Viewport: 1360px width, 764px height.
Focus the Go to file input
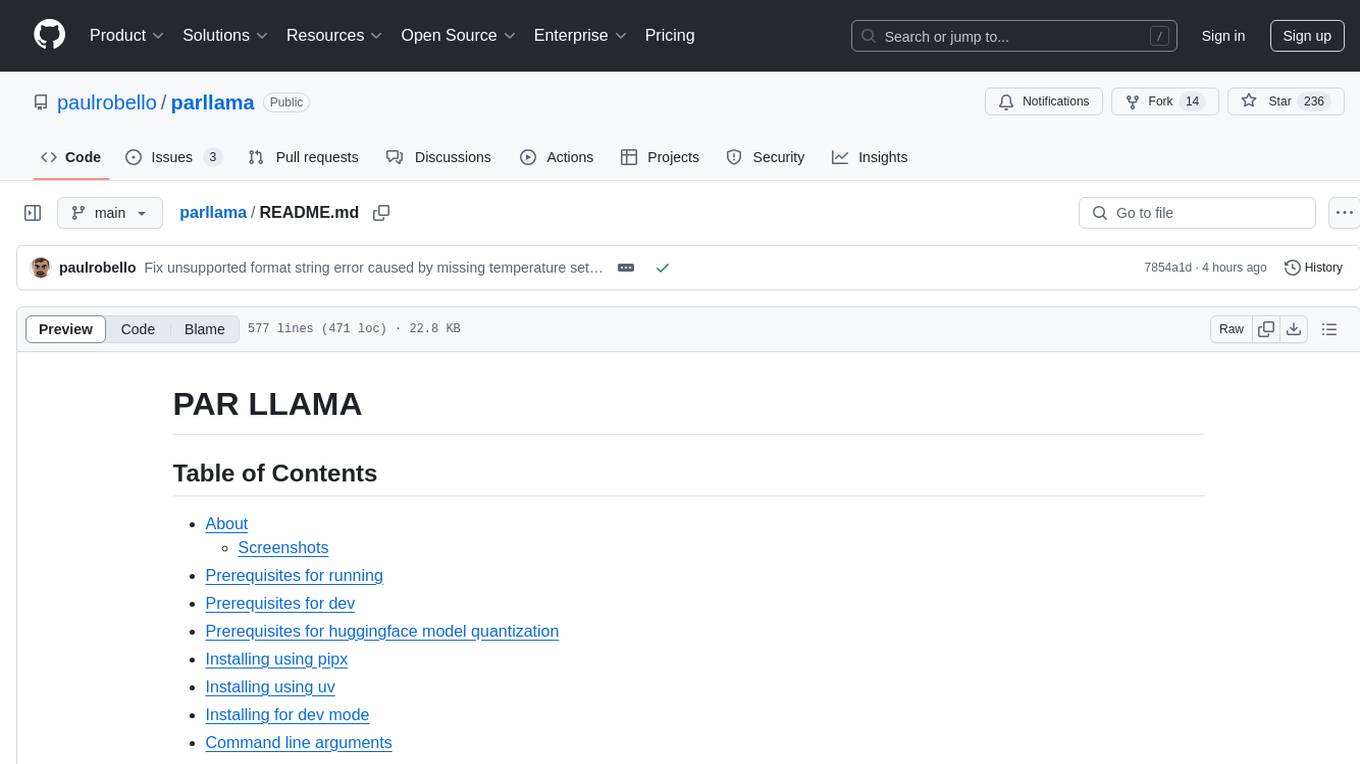1197,213
